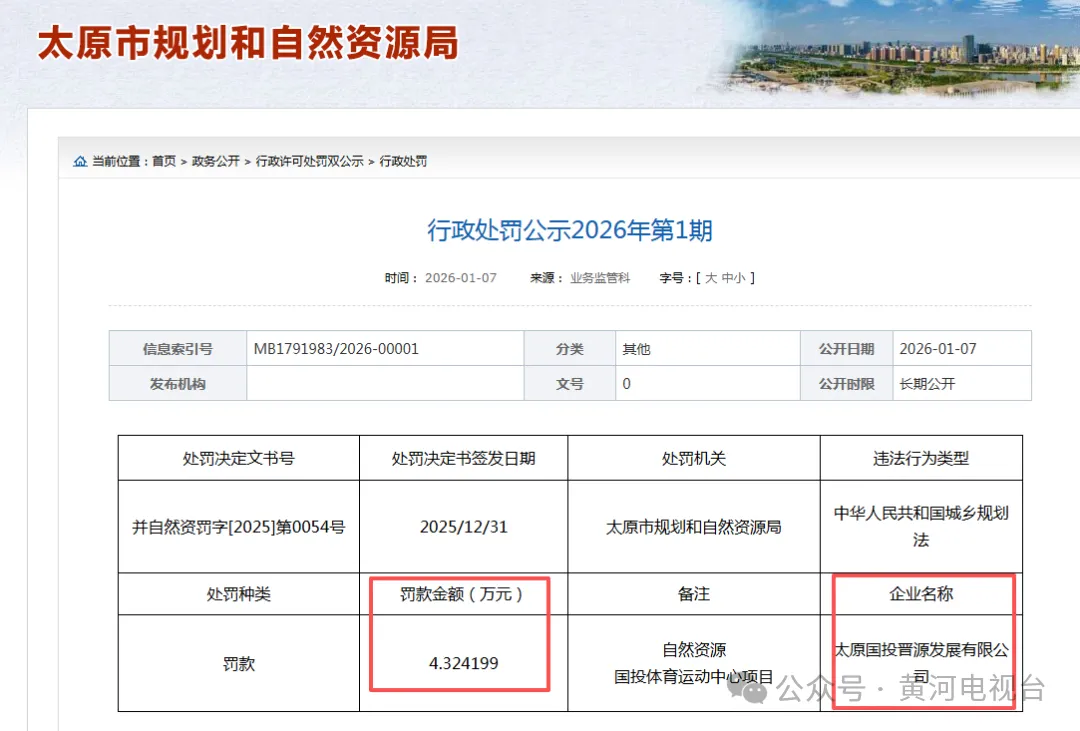
Task: Click the 备注 header cell
Action: pos(694,594)
